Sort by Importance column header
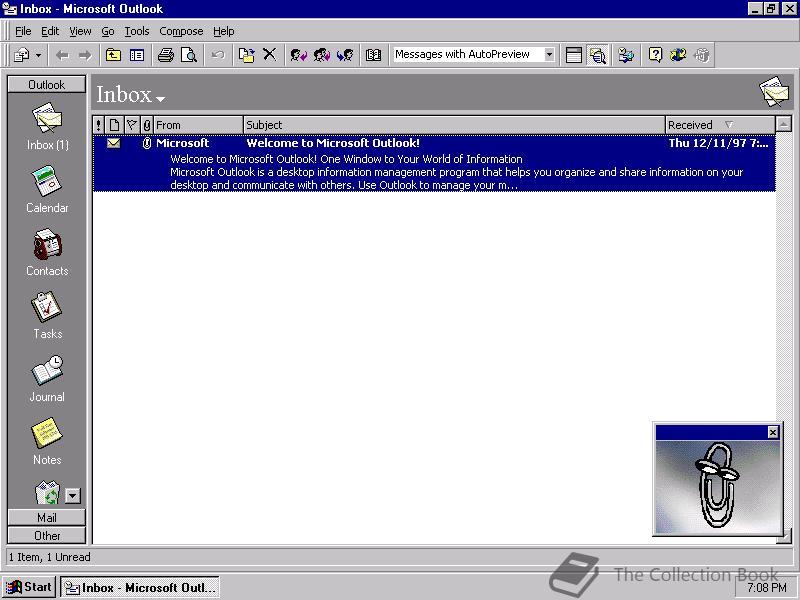 coord(98,125)
